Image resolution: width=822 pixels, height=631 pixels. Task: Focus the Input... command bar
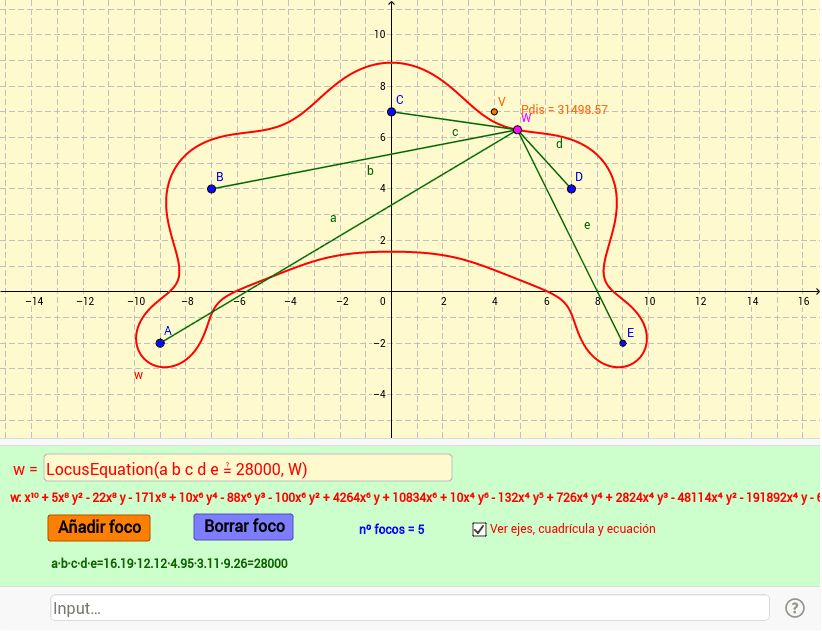(410, 608)
